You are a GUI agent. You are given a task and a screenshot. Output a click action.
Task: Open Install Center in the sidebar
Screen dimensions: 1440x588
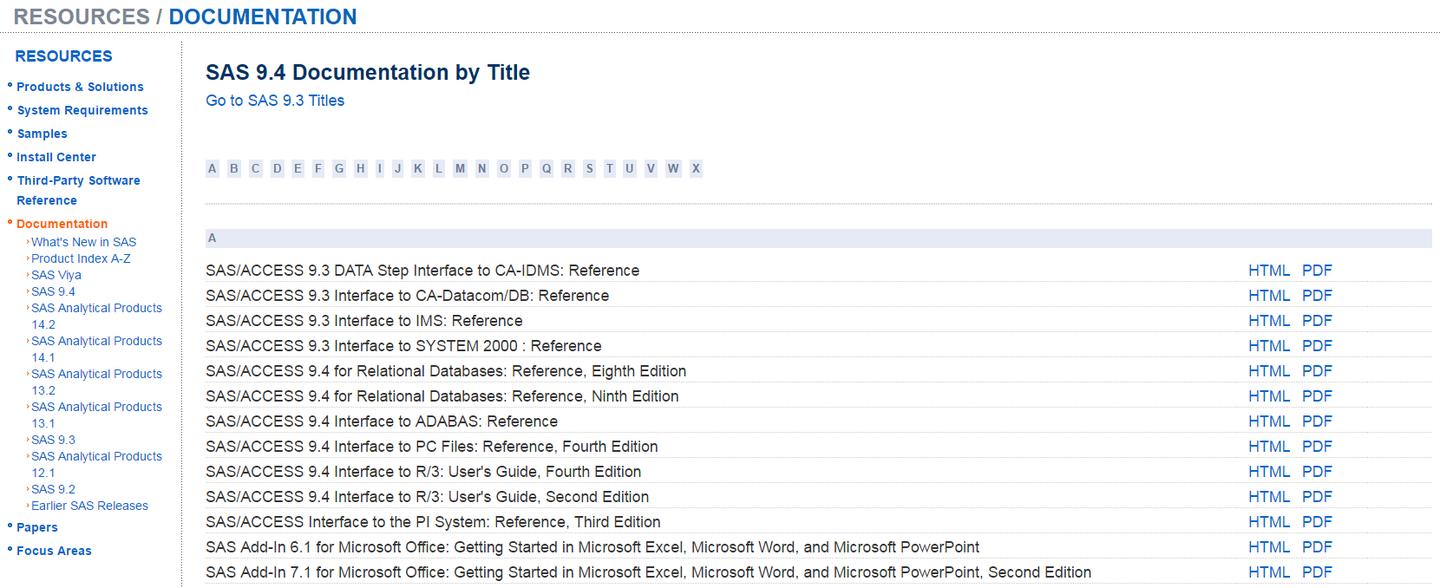[56, 157]
